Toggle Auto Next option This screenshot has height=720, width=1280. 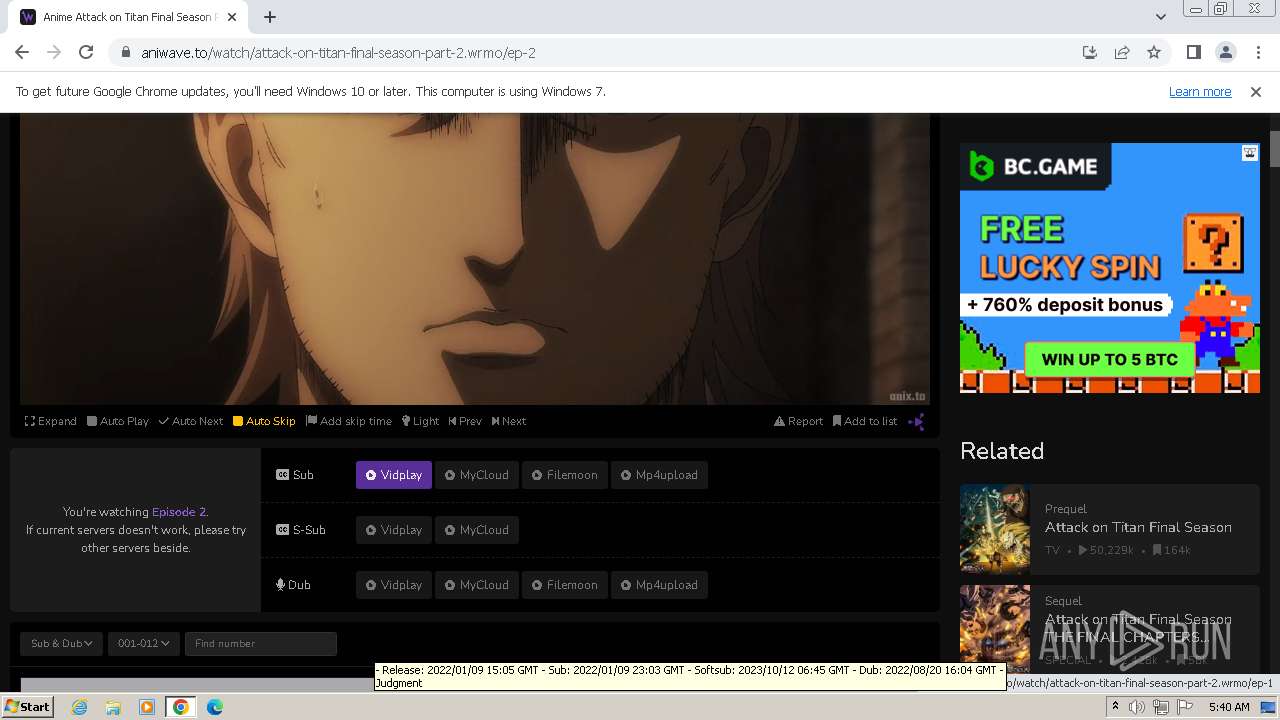(190, 421)
